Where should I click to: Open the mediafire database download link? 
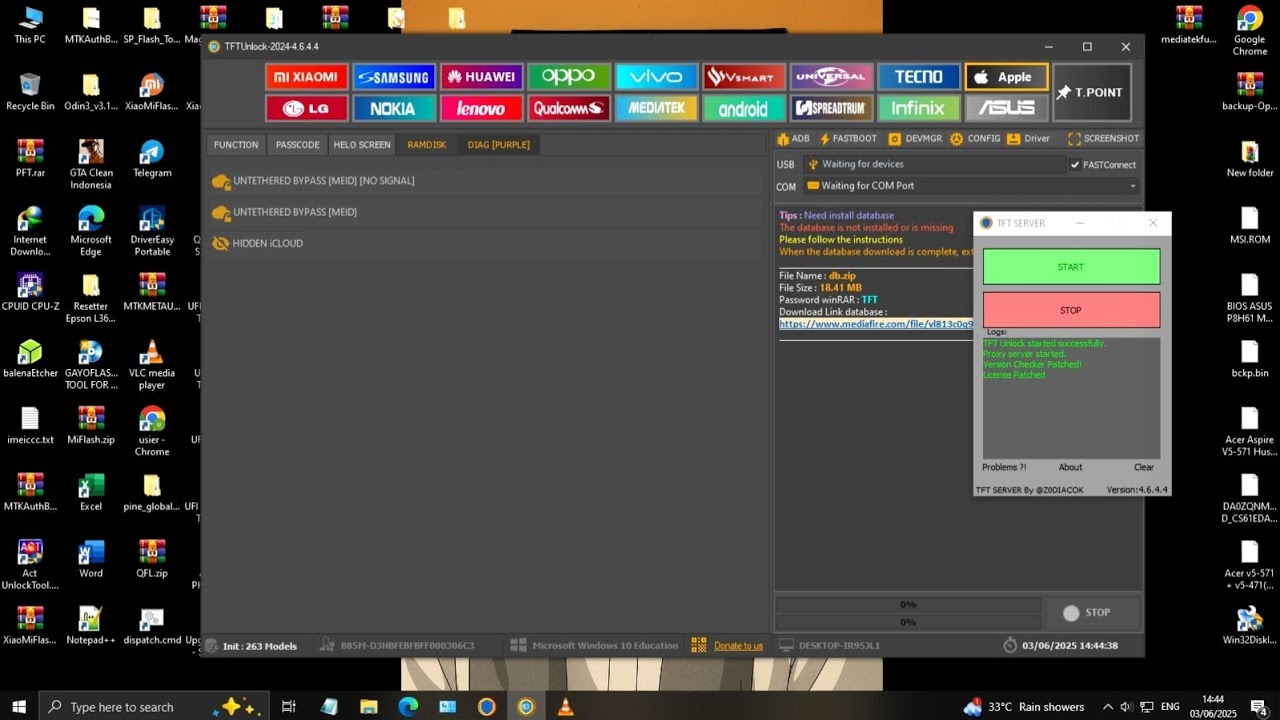click(x=876, y=324)
